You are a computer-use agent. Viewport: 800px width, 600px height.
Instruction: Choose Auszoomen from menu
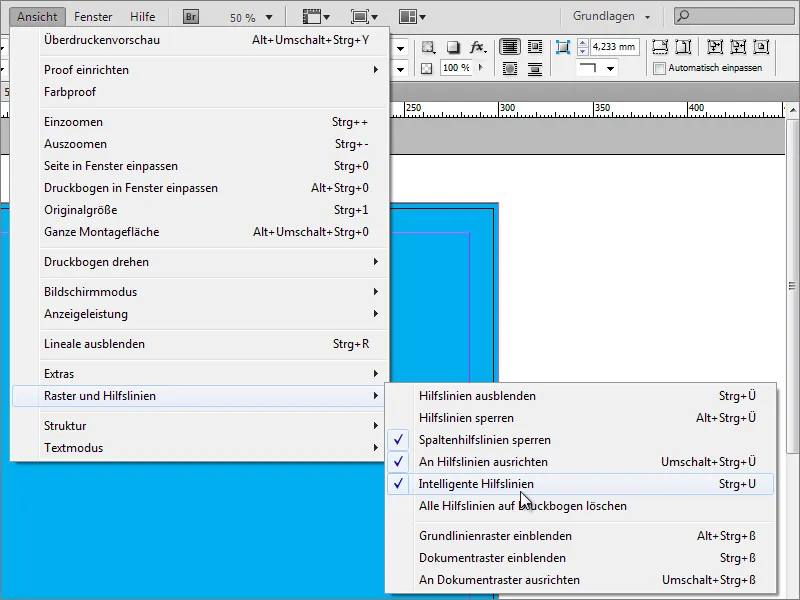pos(199,144)
